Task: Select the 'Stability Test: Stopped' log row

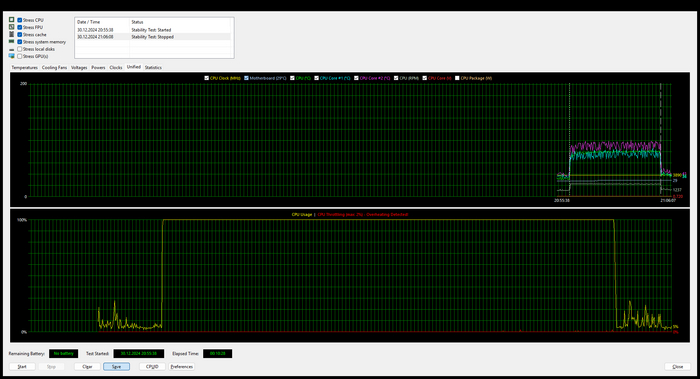Action: tap(153, 37)
